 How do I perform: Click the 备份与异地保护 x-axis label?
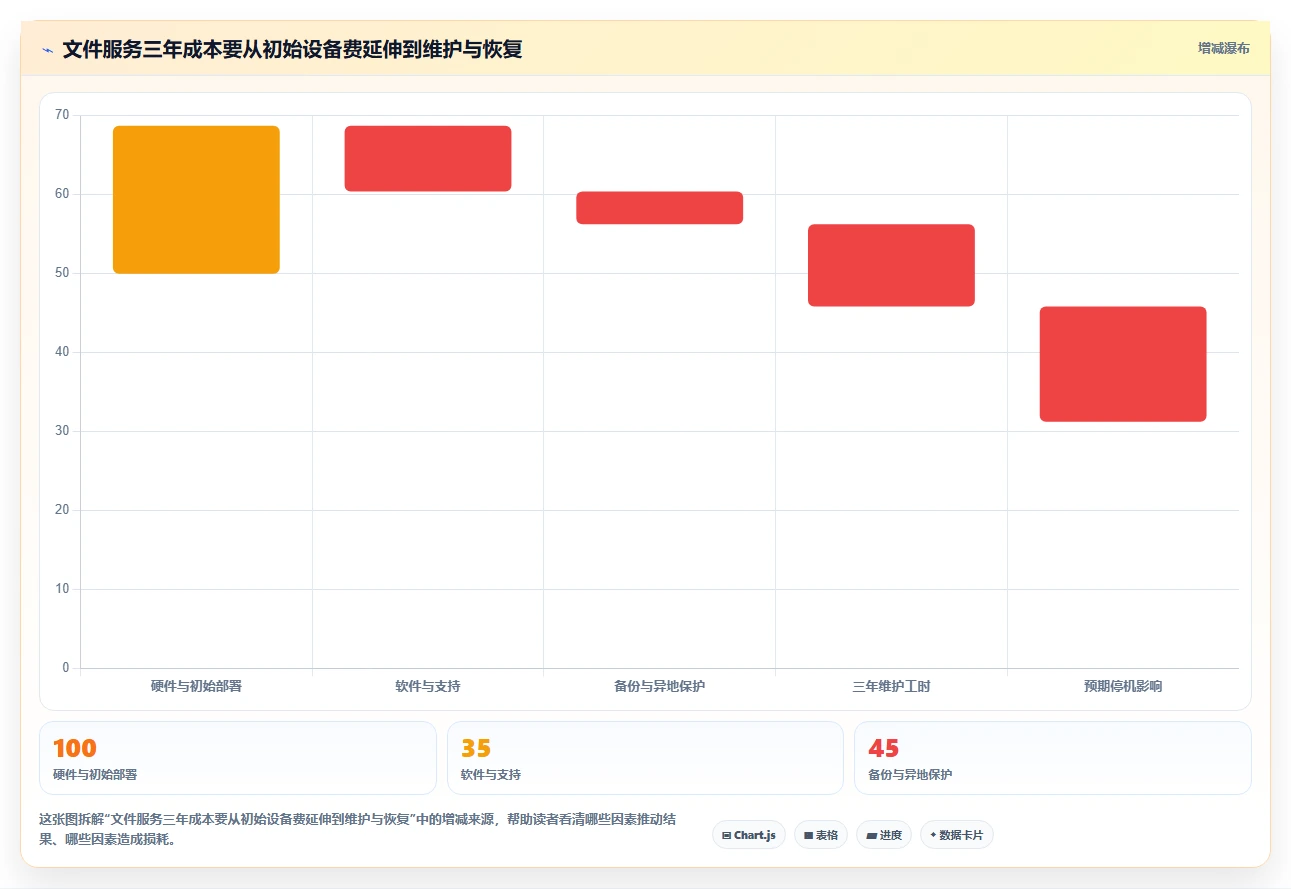660,686
